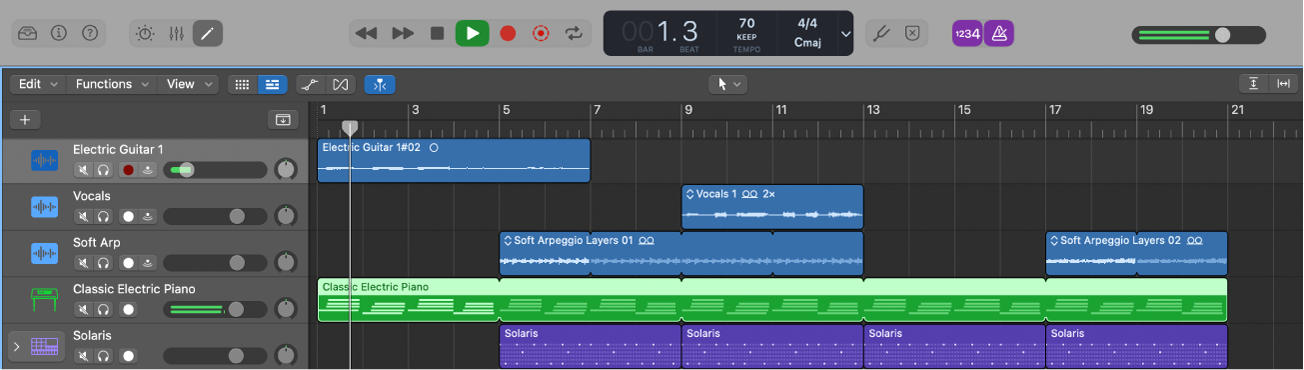Select the Electric Guitar 1#02 region

(x=454, y=160)
